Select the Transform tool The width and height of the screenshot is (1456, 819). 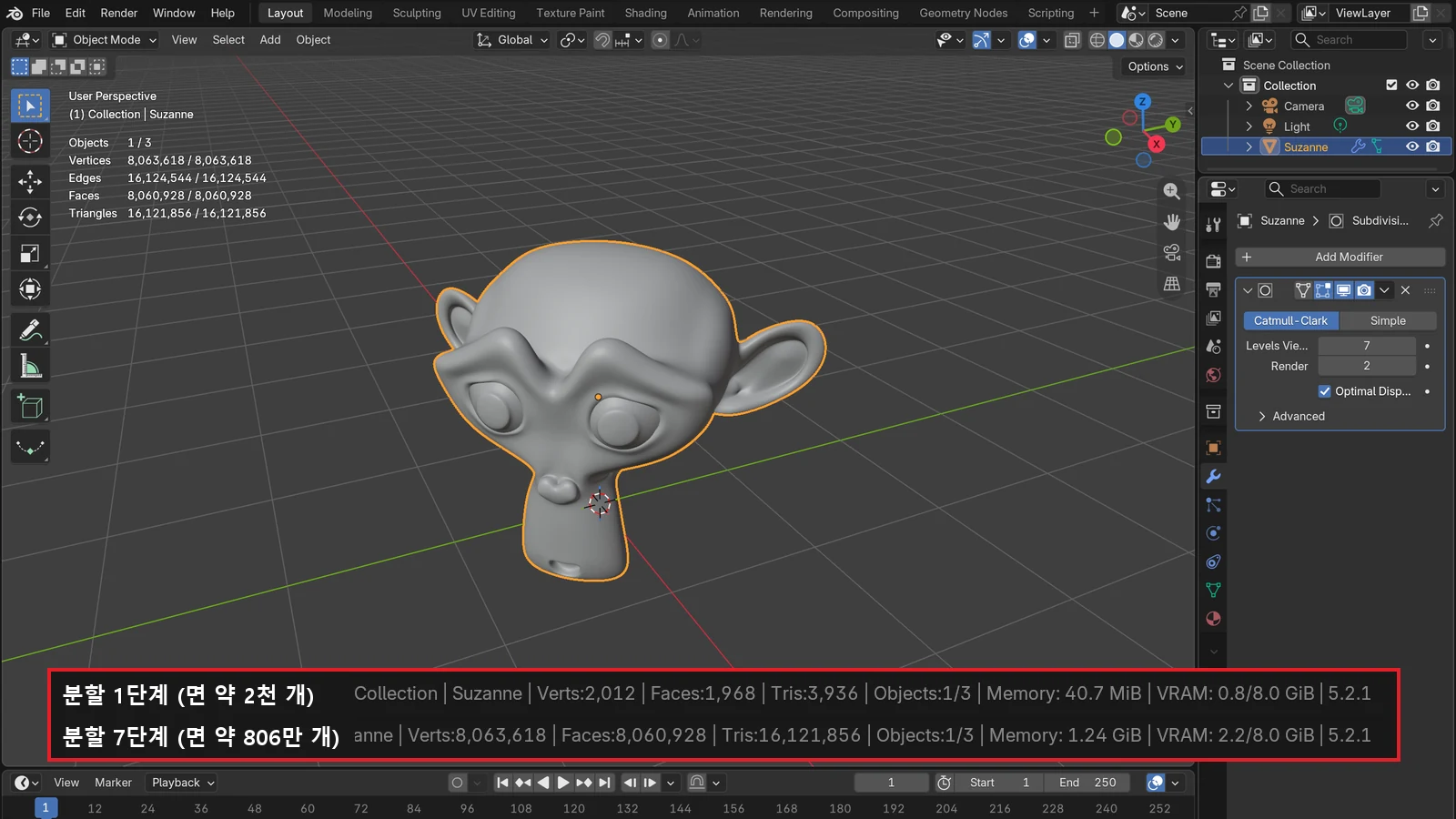30,289
